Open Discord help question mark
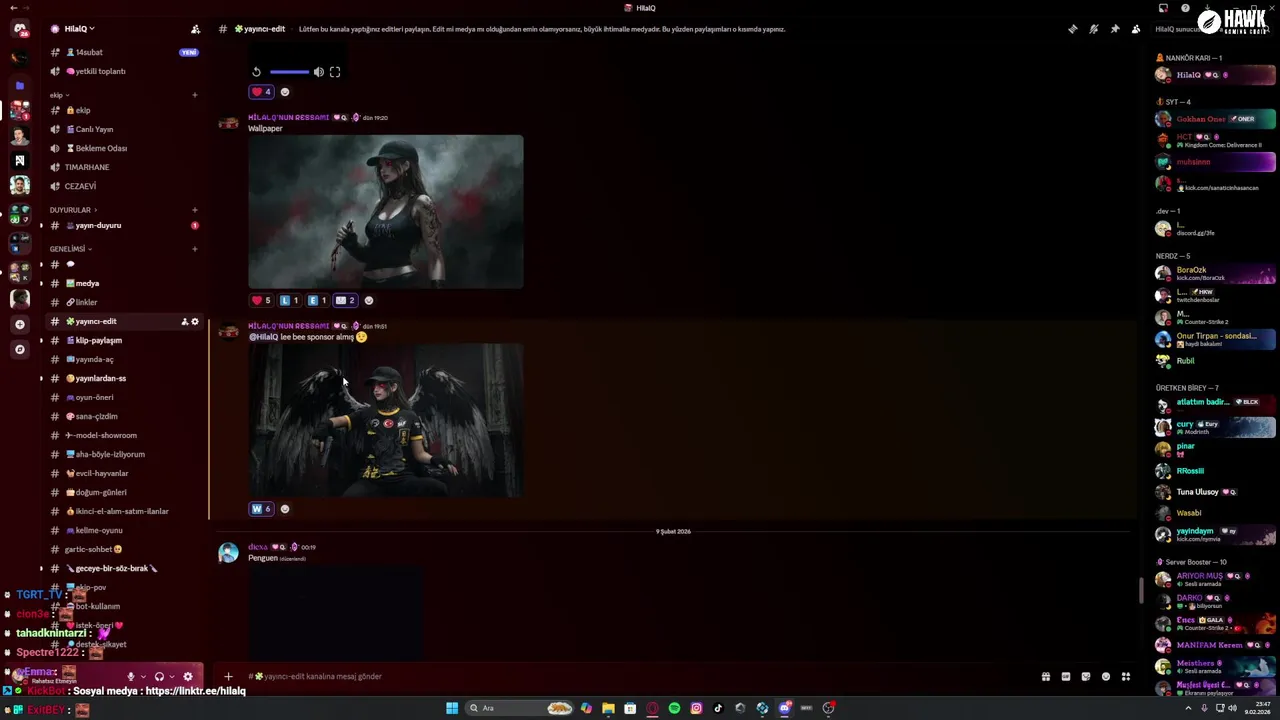 click(x=1185, y=8)
